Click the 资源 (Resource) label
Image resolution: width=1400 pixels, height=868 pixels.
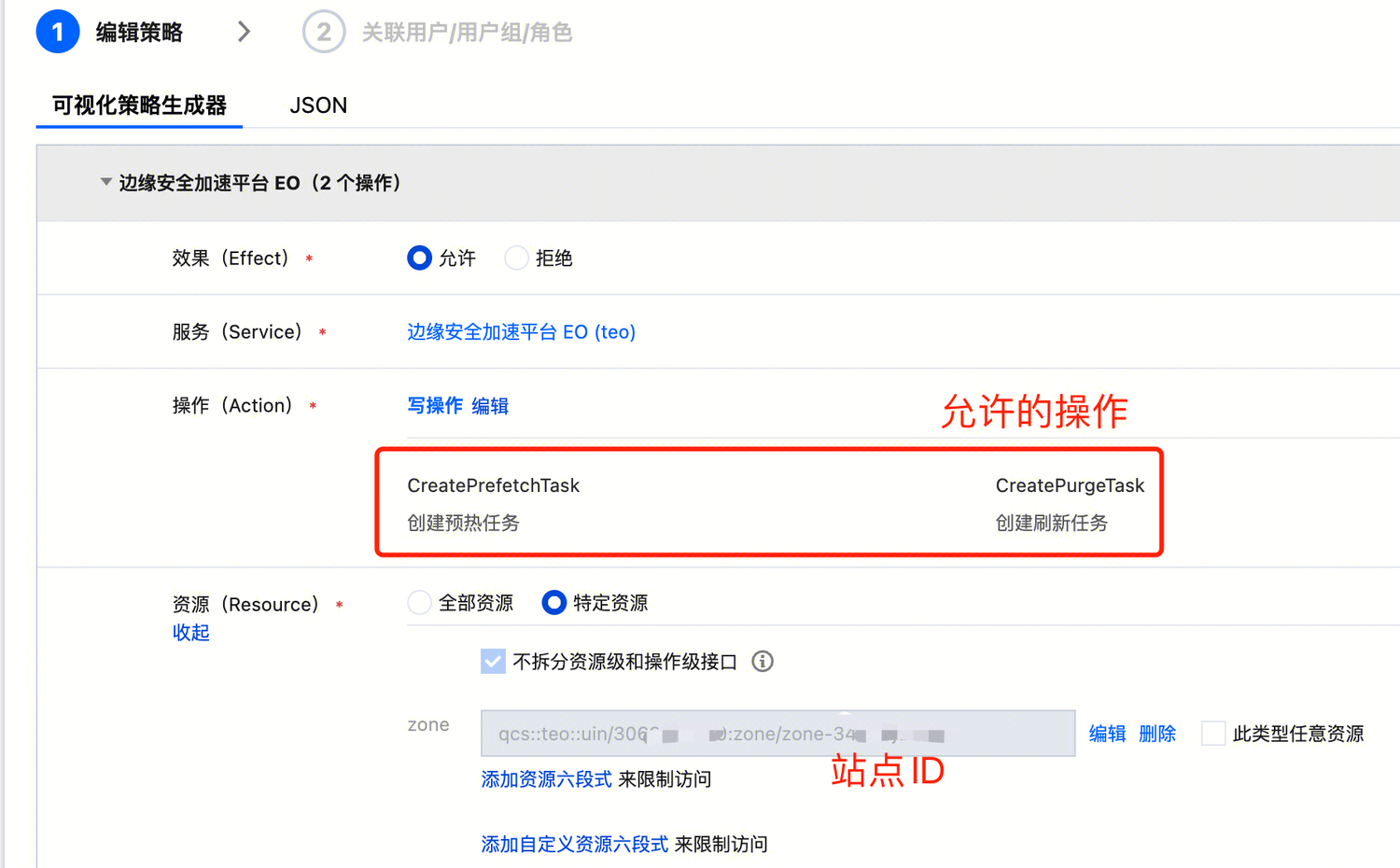click(x=245, y=605)
